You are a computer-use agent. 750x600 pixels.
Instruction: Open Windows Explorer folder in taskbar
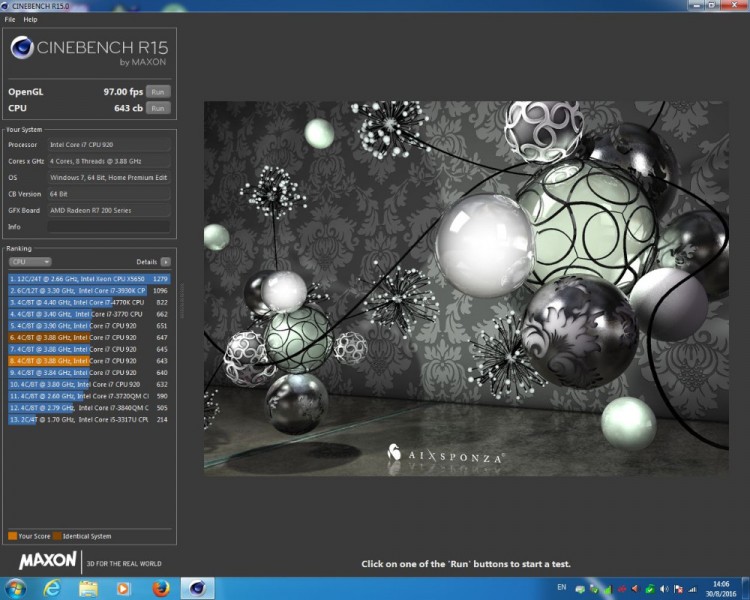click(x=88, y=588)
